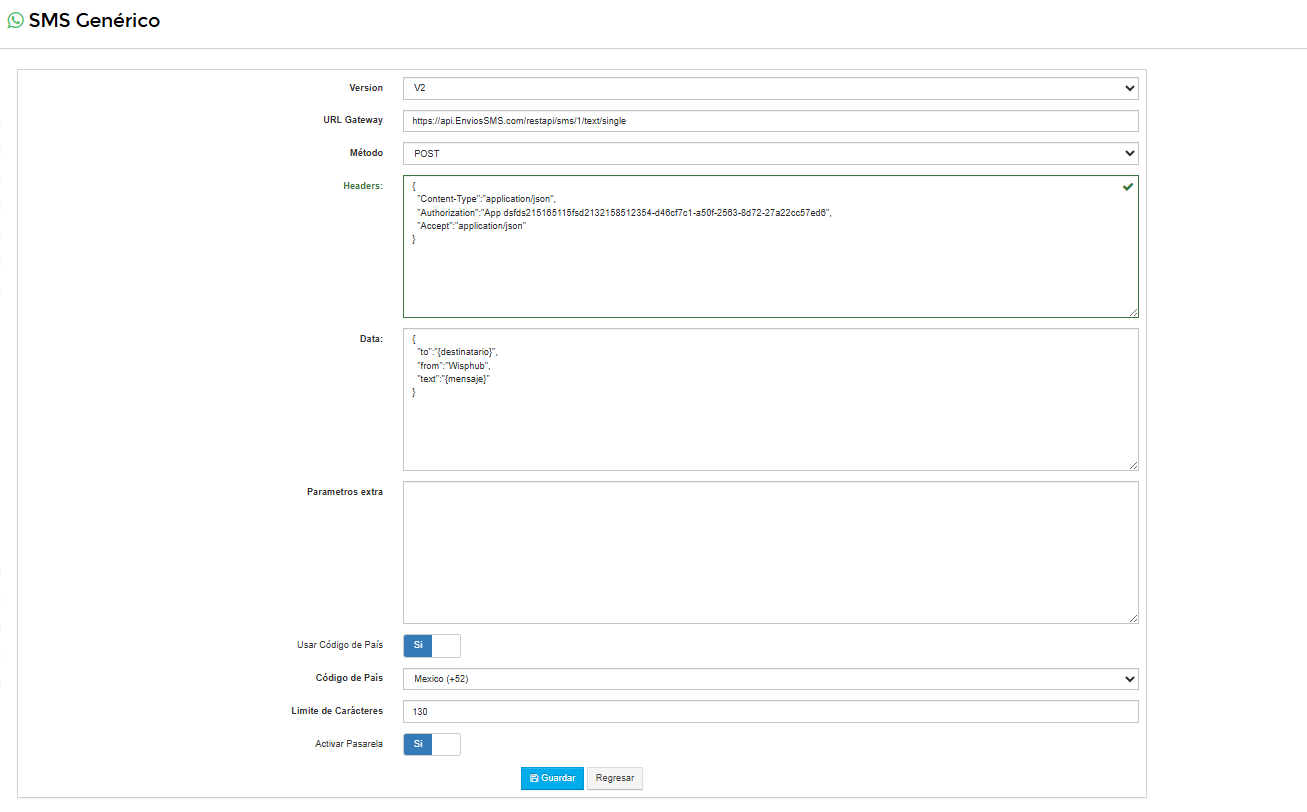1307x812 pixels.
Task: Click the SMS Genérico page title
Action: pyautogui.click(x=94, y=21)
